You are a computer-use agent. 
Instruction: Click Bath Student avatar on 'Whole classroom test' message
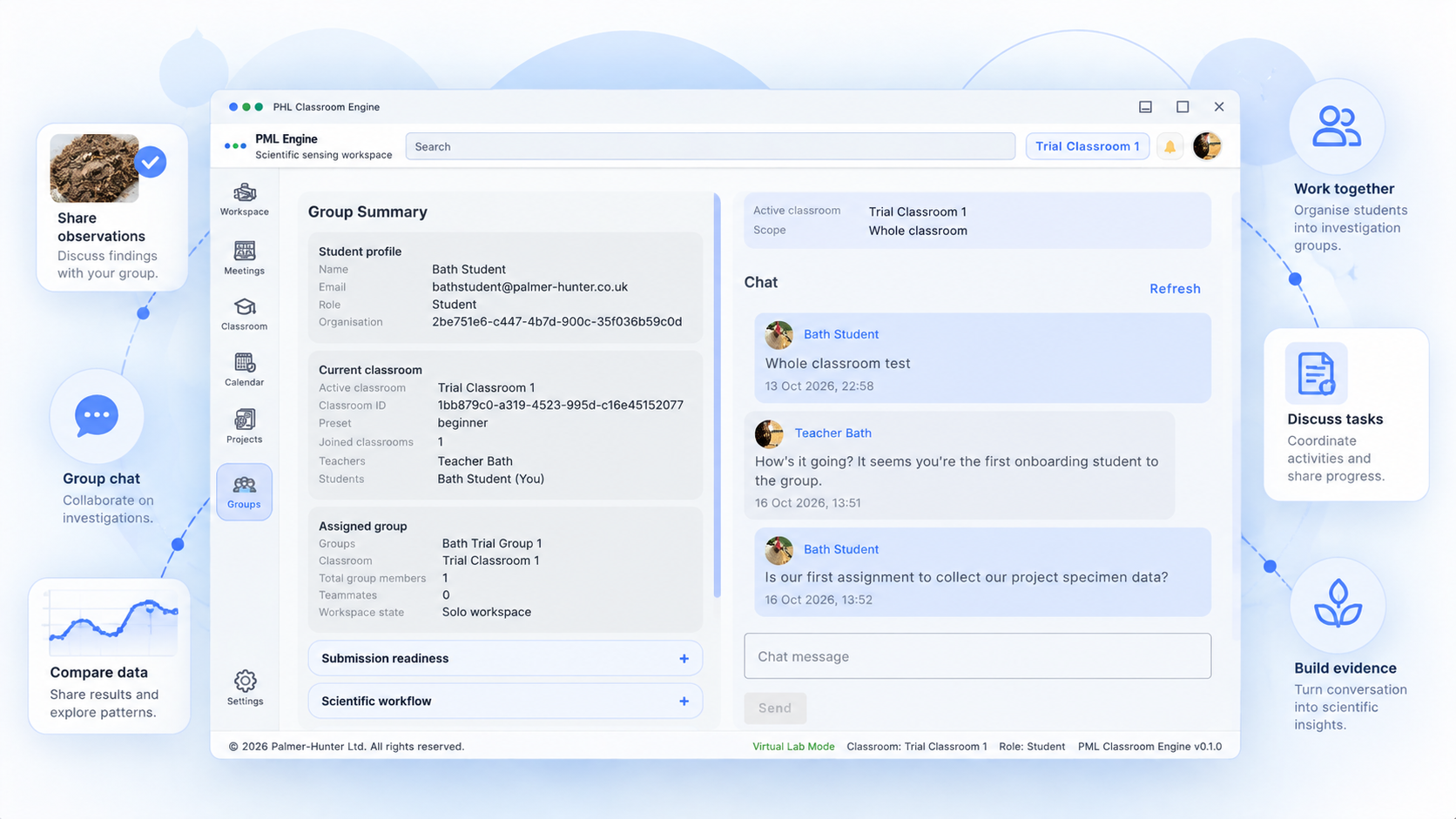click(779, 334)
